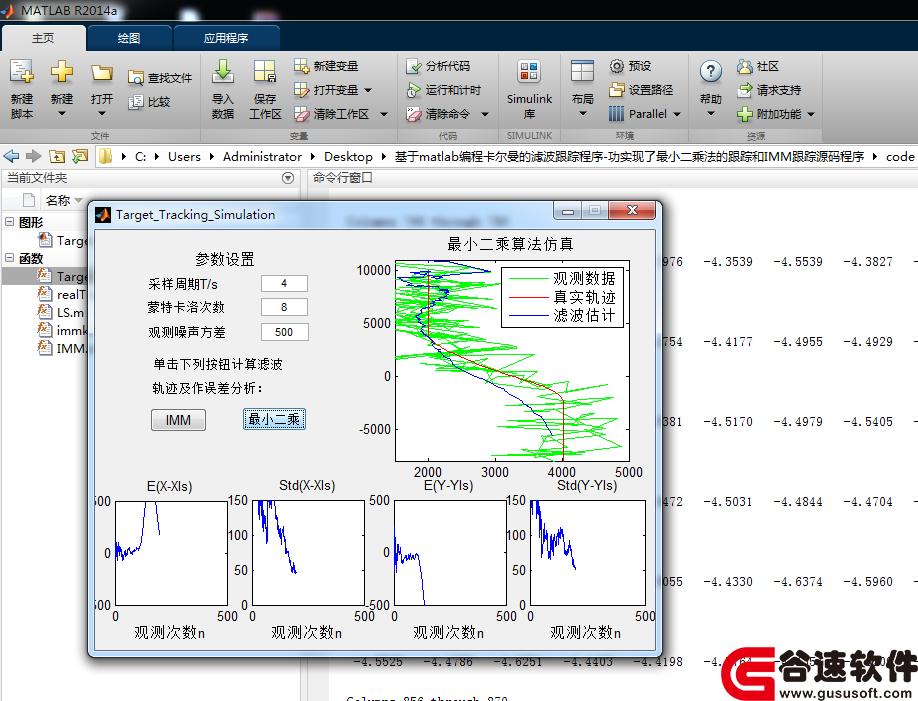The width and height of the screenshot is (918, 701).
Task: Click the Community (社区) icon
Action: click(x=745, y=66)
